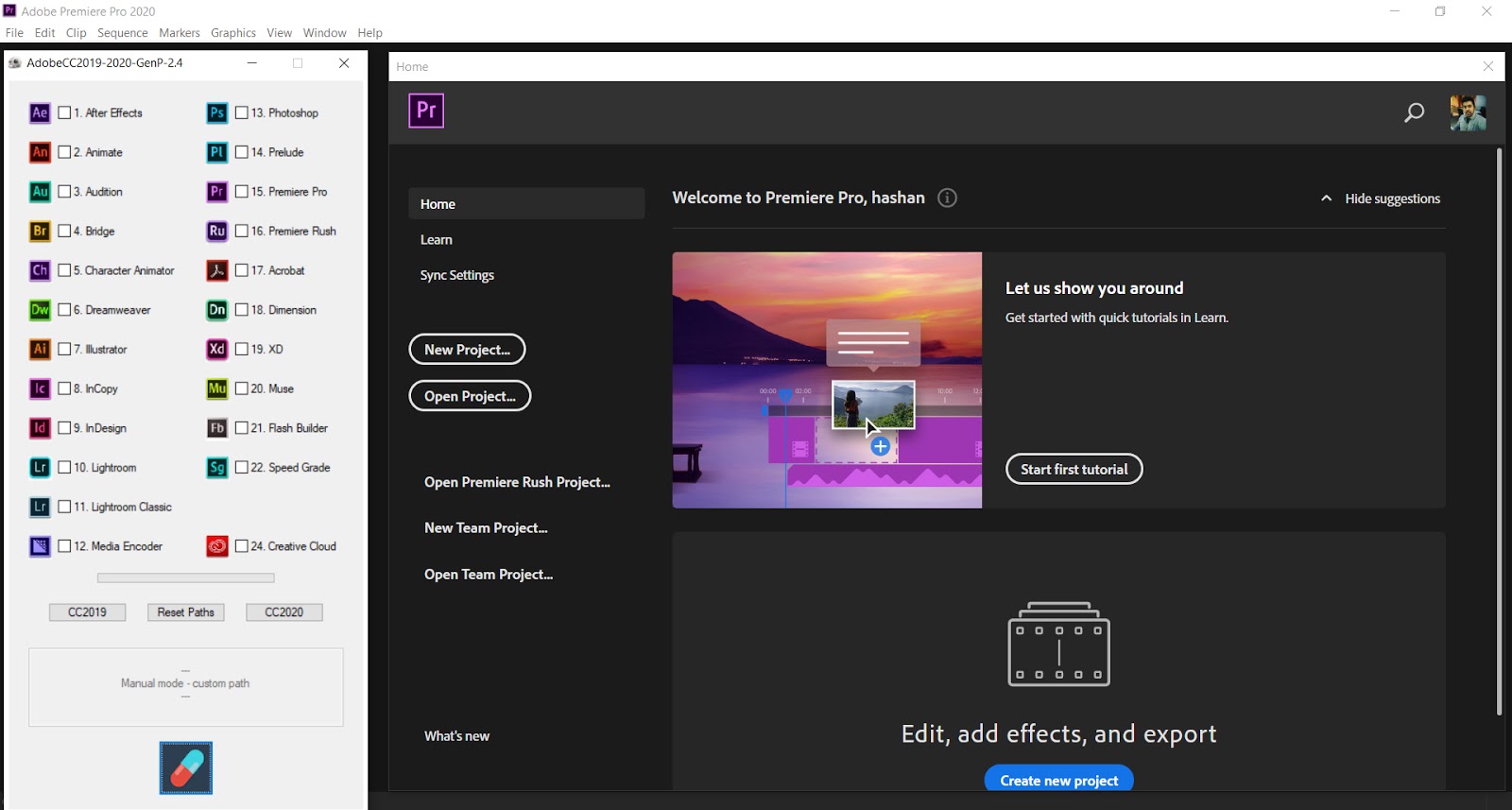This screenshot has width=1512, height=810.
Task: Open the Sequence menu
Action: click(x=123, y=32)
